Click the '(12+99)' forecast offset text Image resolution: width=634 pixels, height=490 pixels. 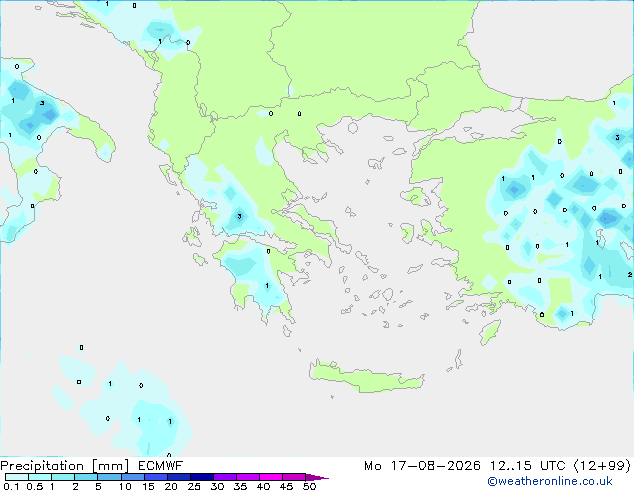602,466
